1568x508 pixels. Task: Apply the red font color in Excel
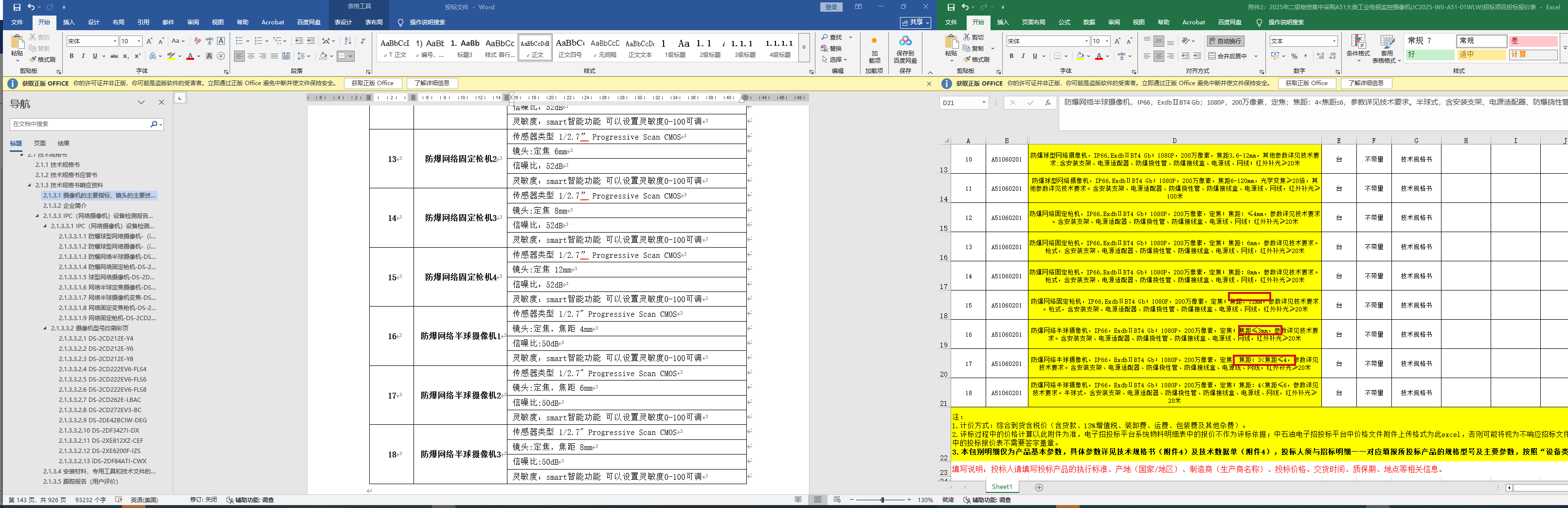click(x=1099, y=56)
